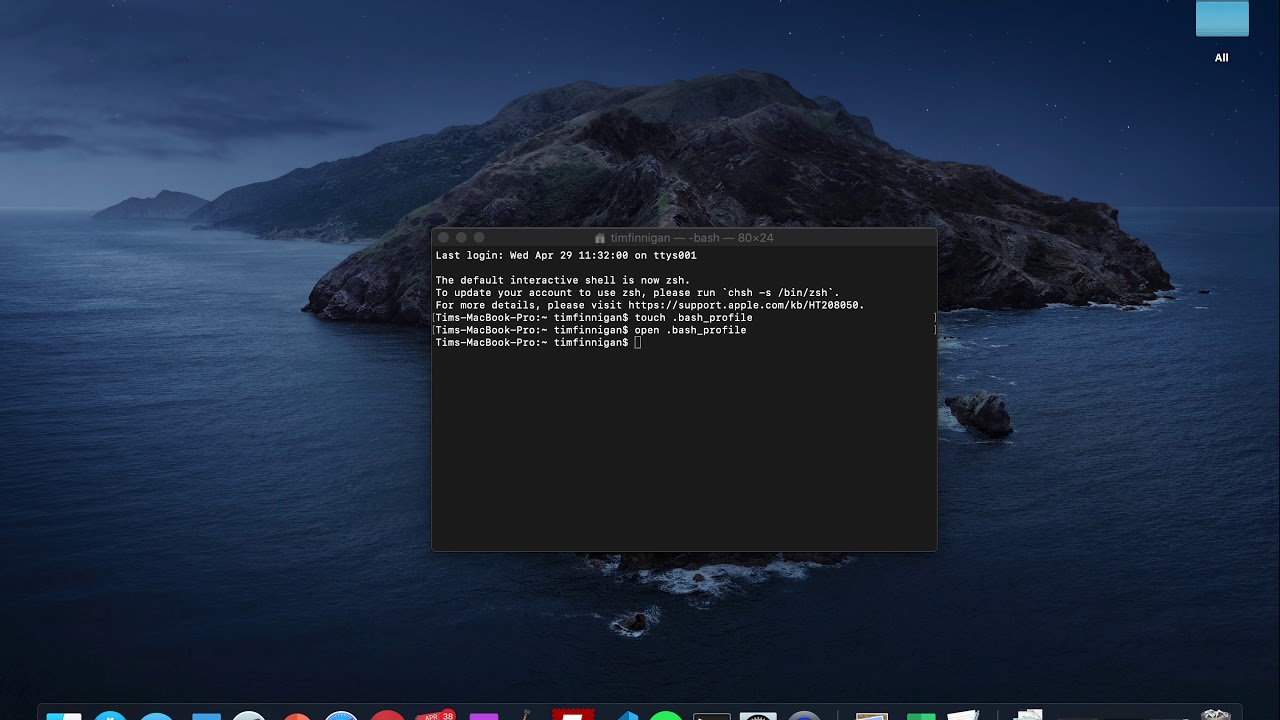This screenshot has width=1280, height=720.
Task: Click the Terminal title 'timfinnigan — -bash — 80×24'
Action: 692,238
